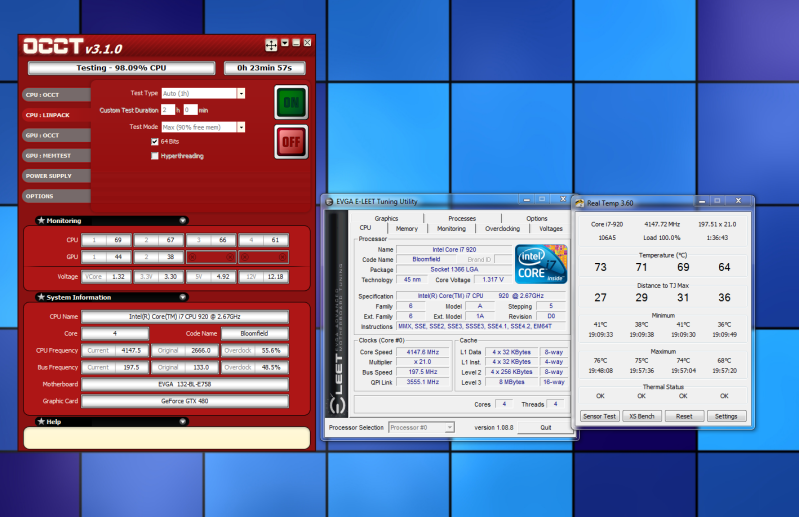The height and width of the screenshot is (517, 799).
Task: Click the 73 core temperature in Real Temp
Action: pyautogui.click(x=600, y=267)
